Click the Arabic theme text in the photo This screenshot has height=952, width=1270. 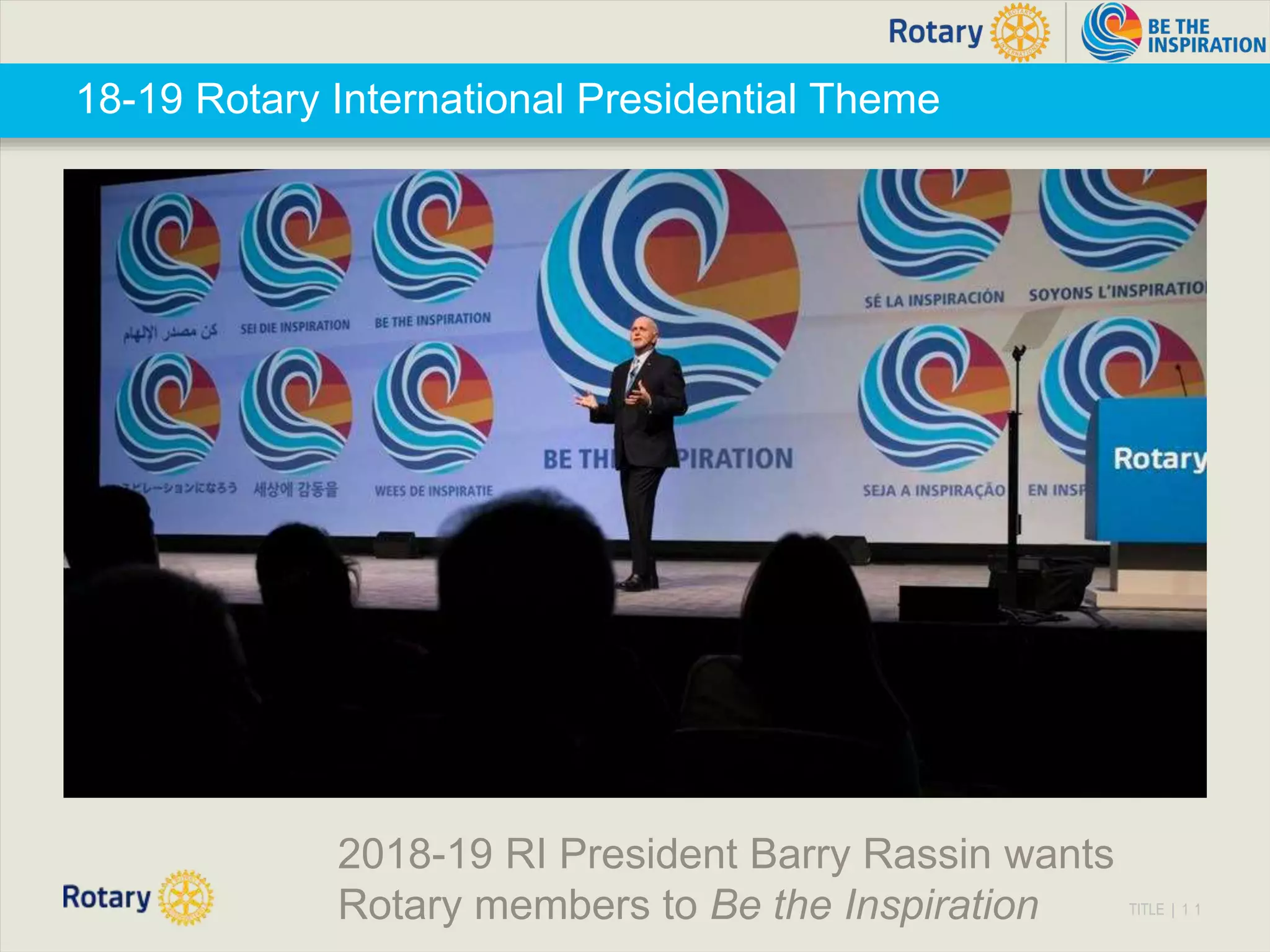[170, 333]
